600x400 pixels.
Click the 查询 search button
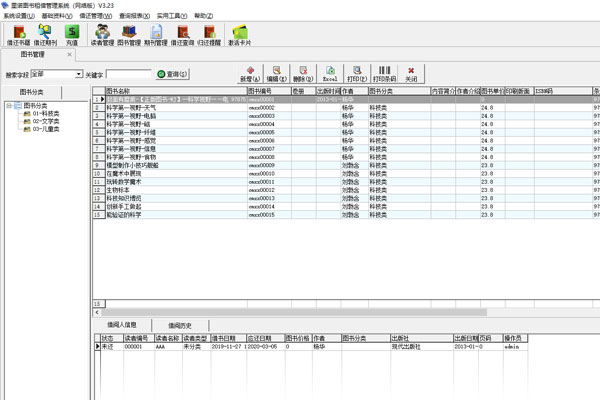click(172, 74)
